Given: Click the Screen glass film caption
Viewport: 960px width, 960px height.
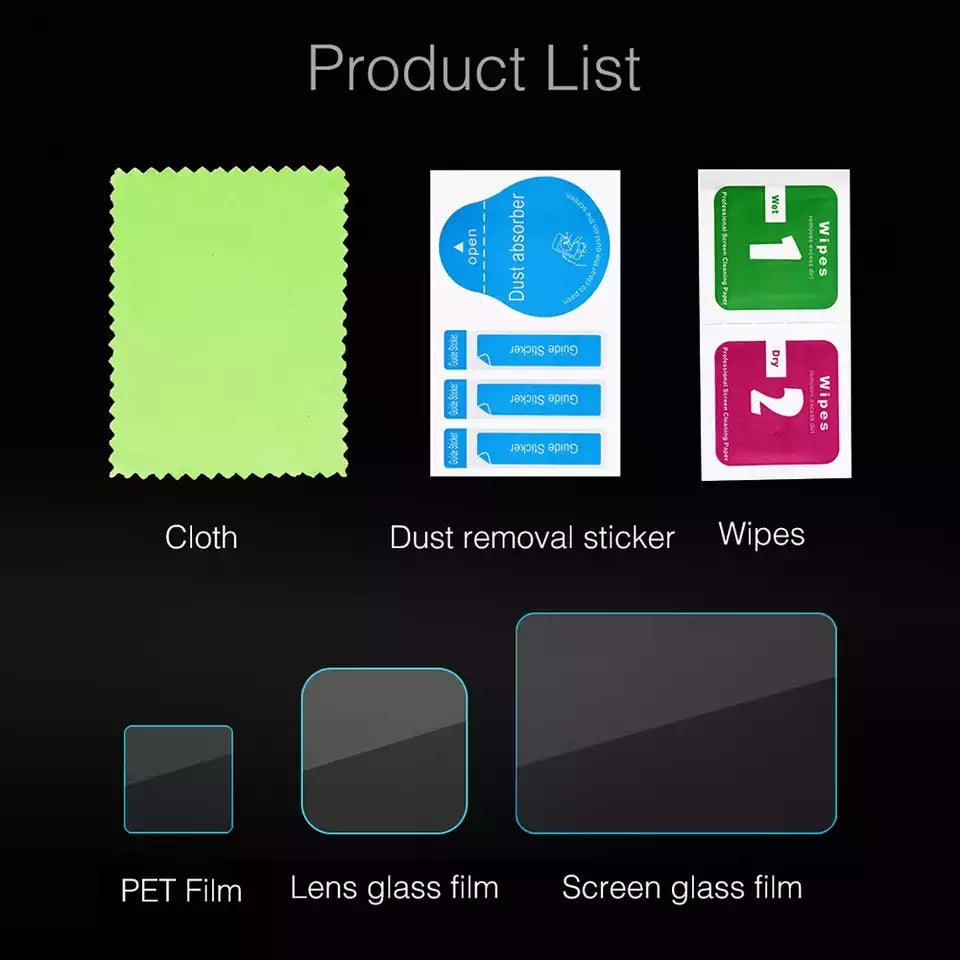Looking at the screenshot, I should click(x=682, y=888).
